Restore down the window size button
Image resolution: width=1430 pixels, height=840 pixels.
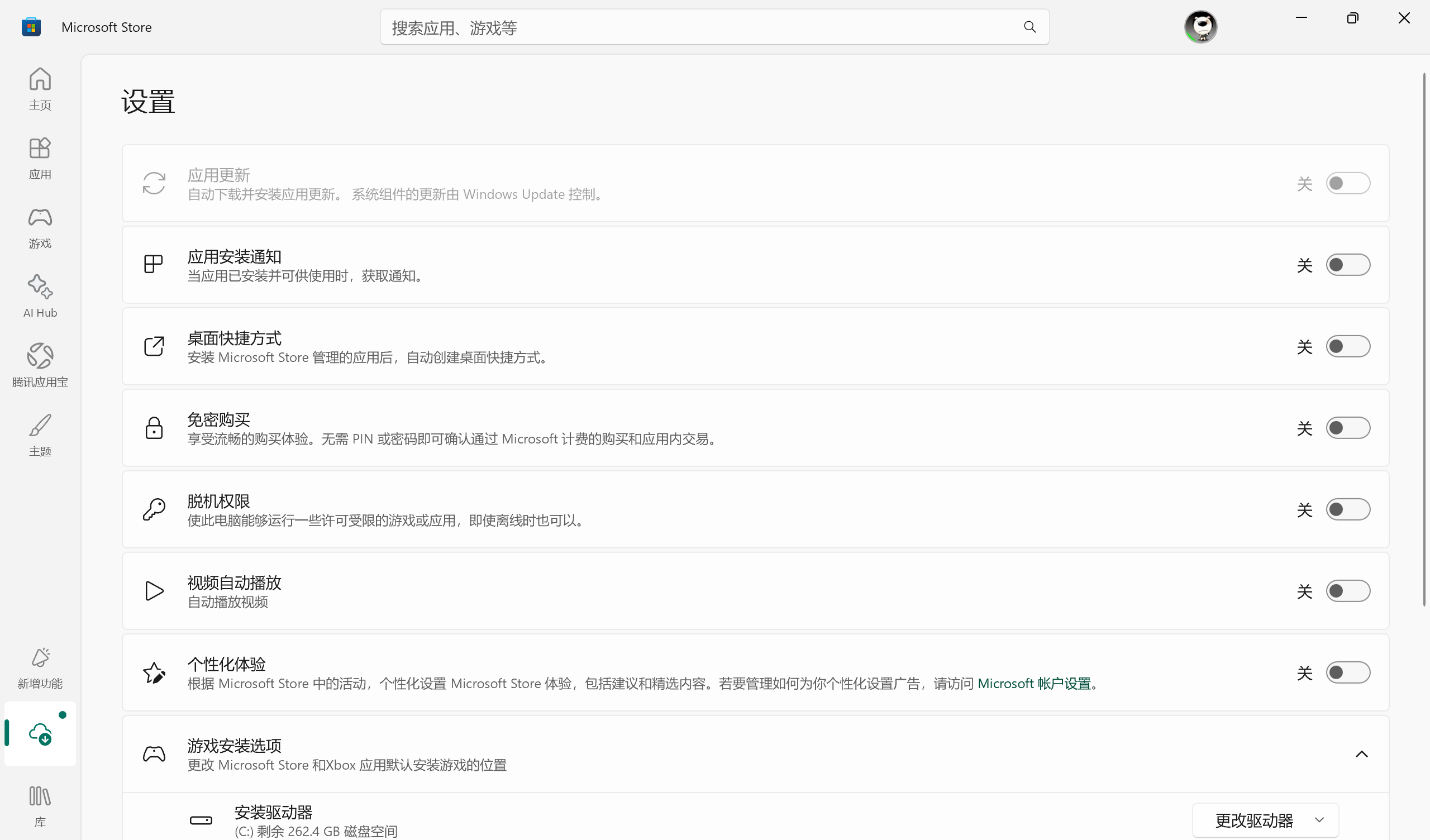pos(1353,18)
